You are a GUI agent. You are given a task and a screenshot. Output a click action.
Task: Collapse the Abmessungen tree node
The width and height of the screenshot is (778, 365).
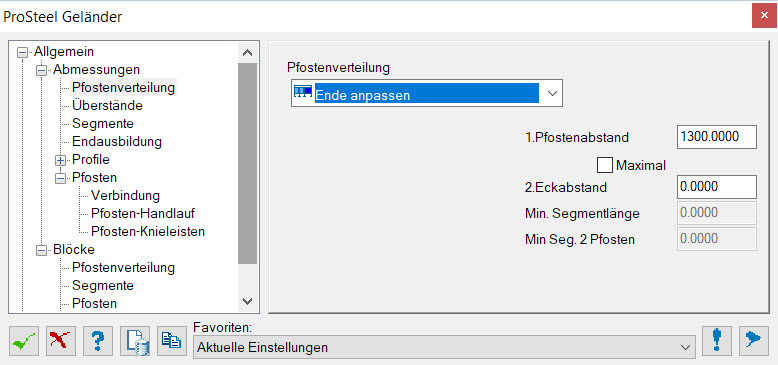(x=41, y=70)
